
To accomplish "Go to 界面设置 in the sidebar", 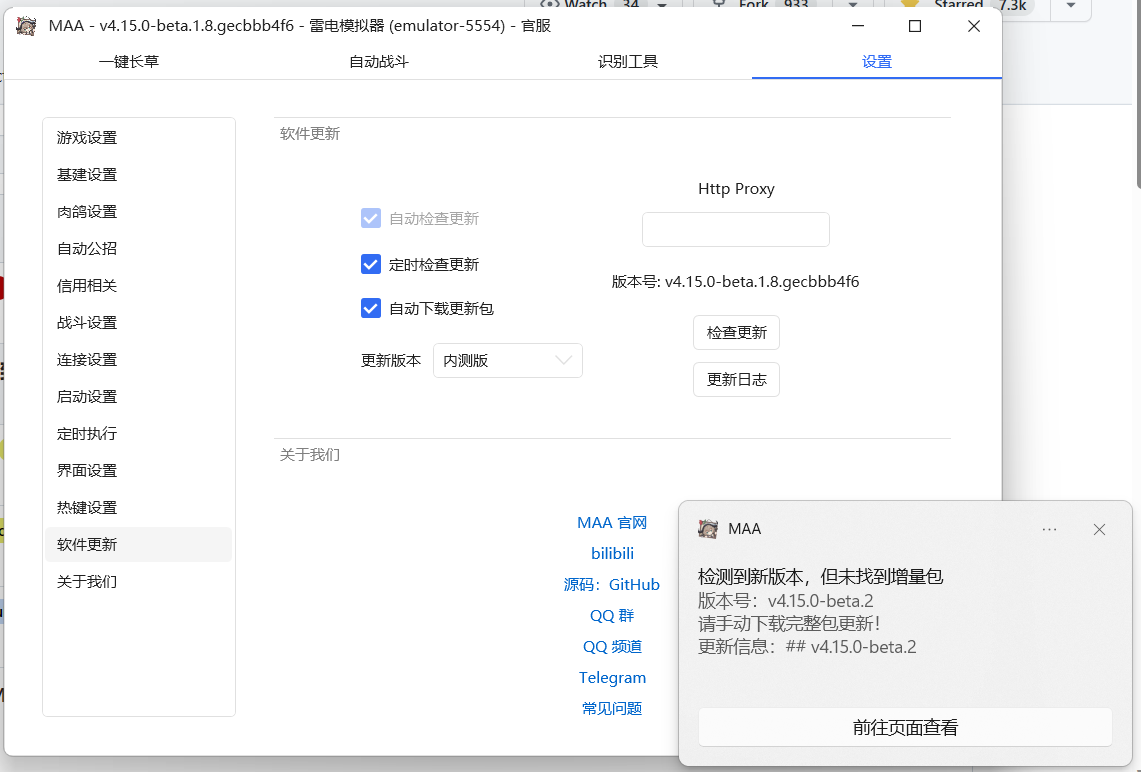I will (x=138, y=471).
